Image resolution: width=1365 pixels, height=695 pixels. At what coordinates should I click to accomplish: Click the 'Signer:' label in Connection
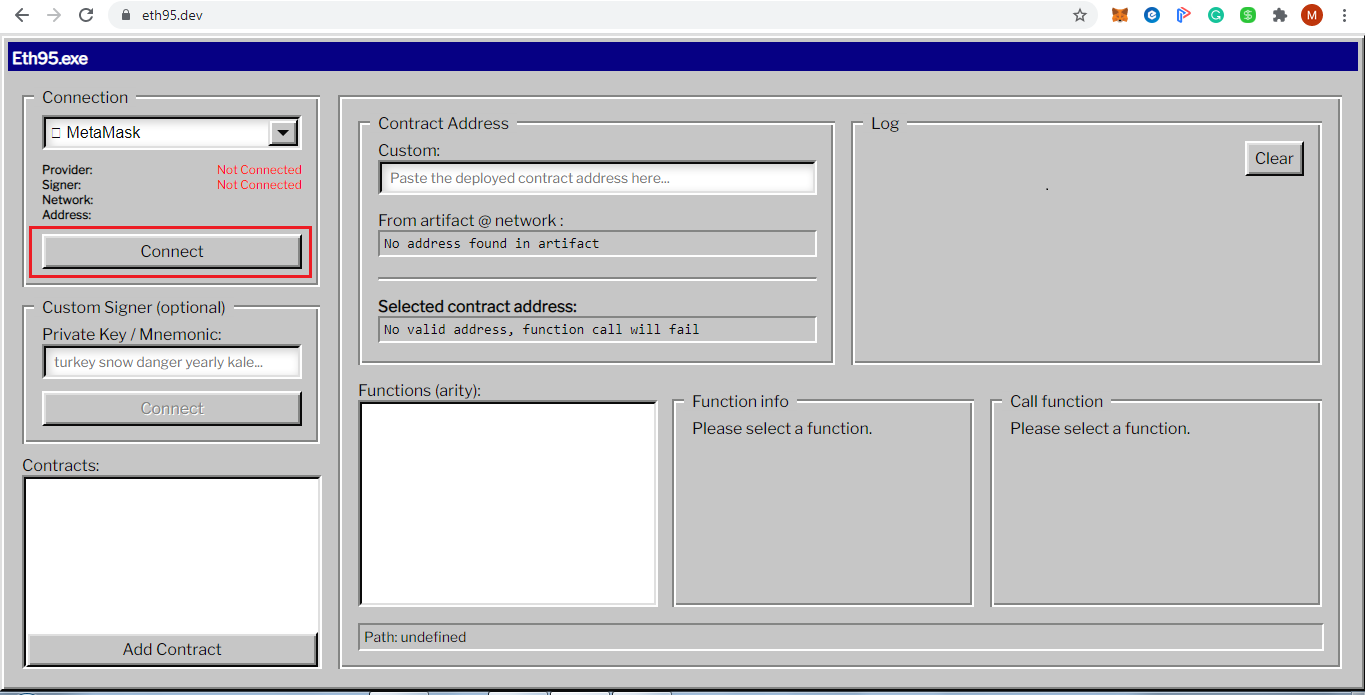pos(62,185)
